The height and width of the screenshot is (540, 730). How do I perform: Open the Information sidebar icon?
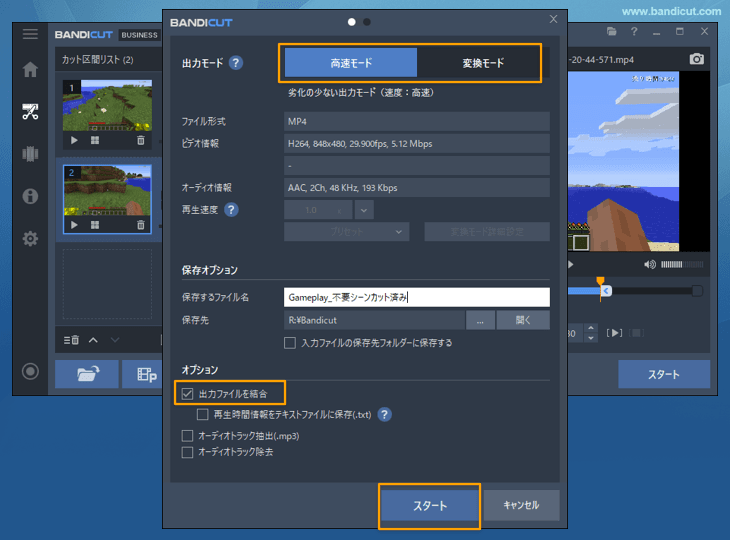[30, 196]
